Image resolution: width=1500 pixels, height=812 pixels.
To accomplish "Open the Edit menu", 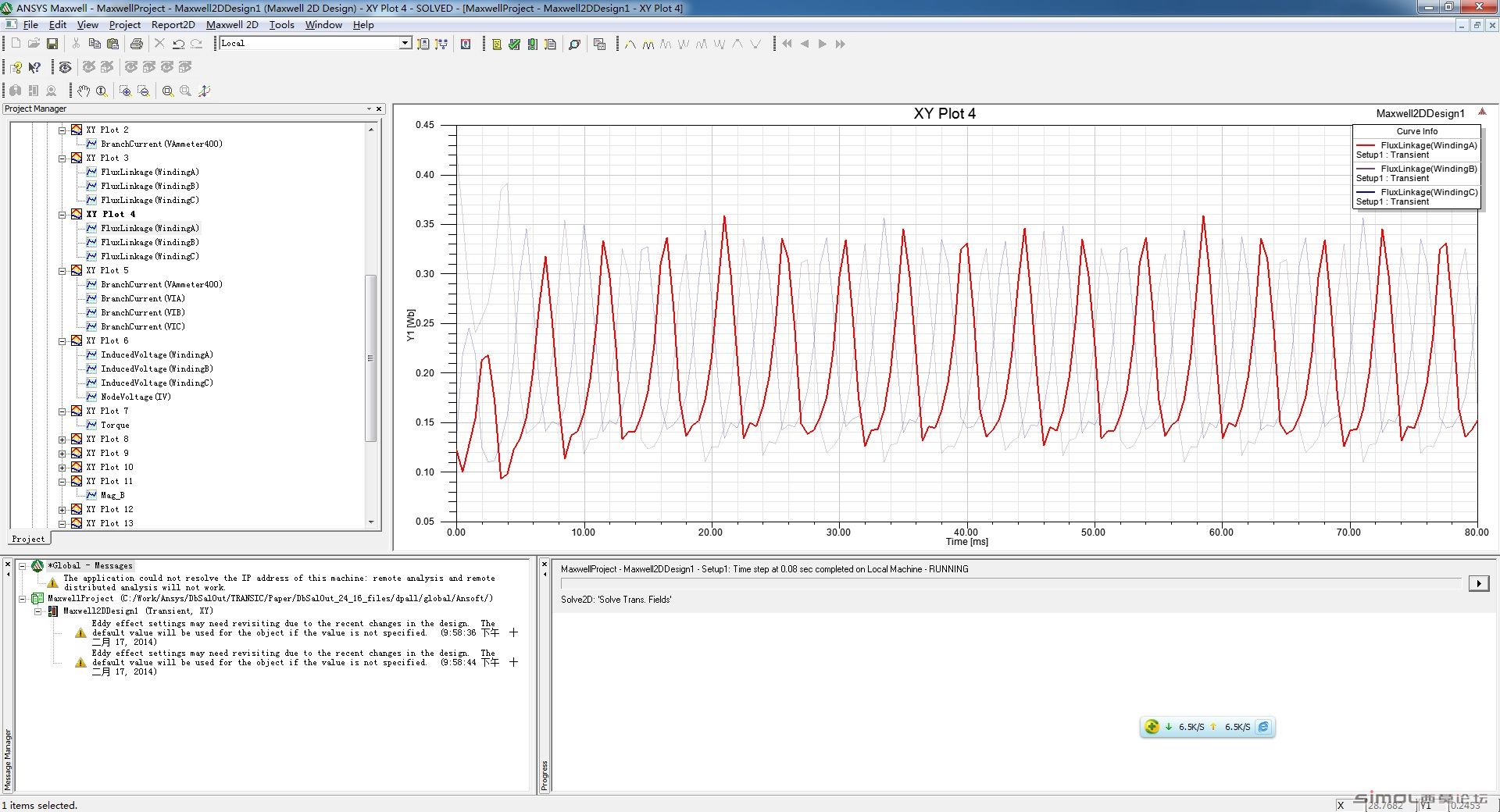I will pyautogui.click(x=58, y=25).
